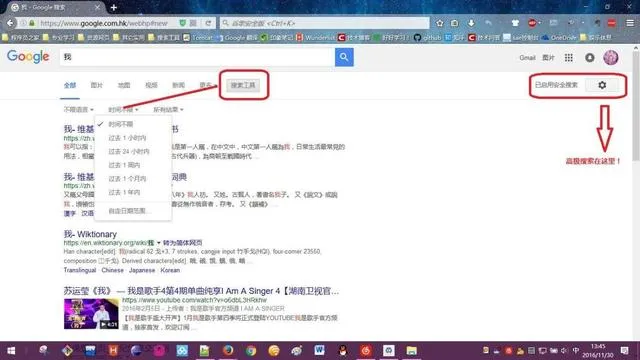Screen dimensions: 640x360
Task: Click the Google logo
Action: [x=28, y=57]
